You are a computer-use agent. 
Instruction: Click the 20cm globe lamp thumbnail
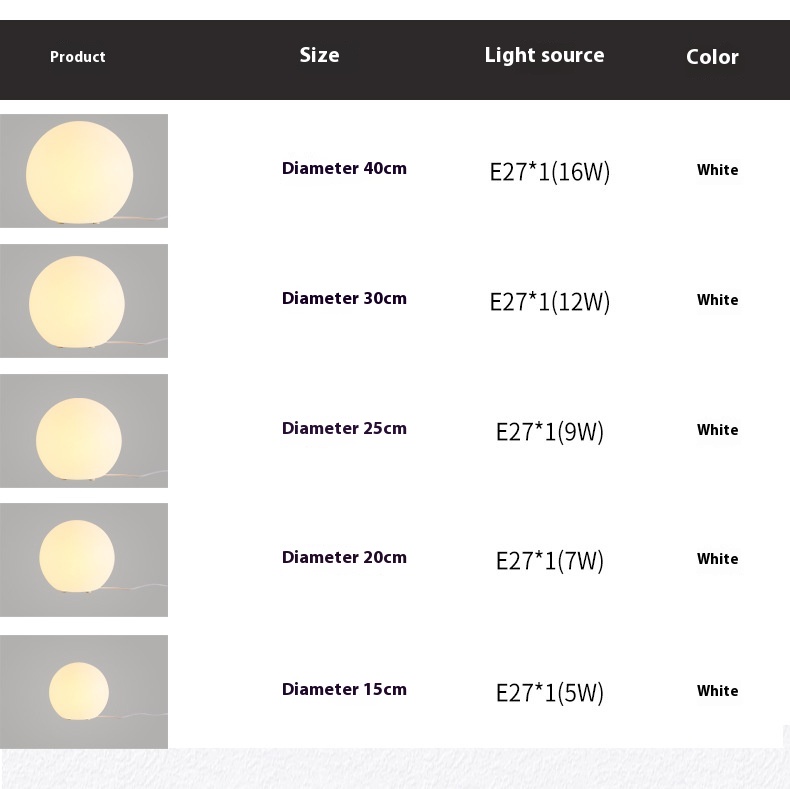(83, 560)
